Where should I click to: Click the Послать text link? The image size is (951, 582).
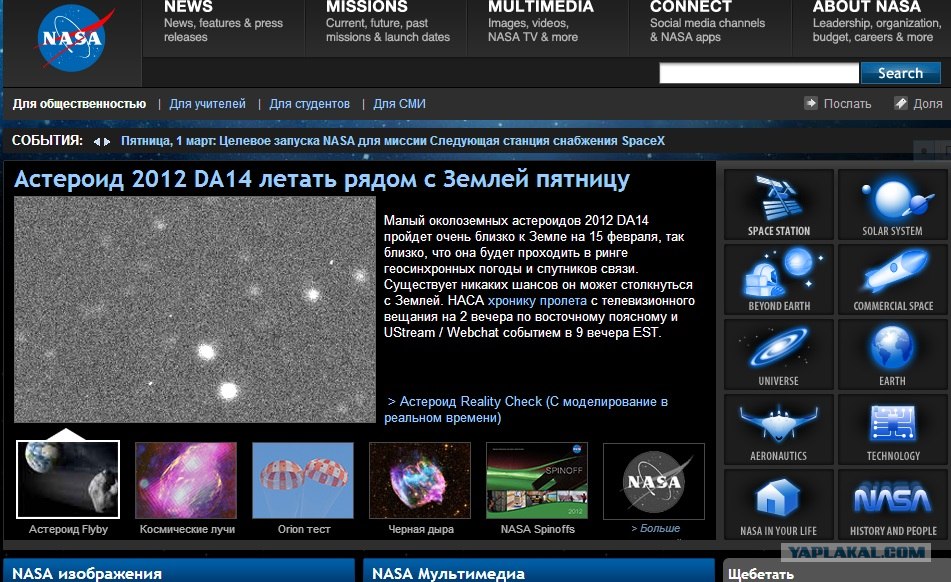point(847,104)
